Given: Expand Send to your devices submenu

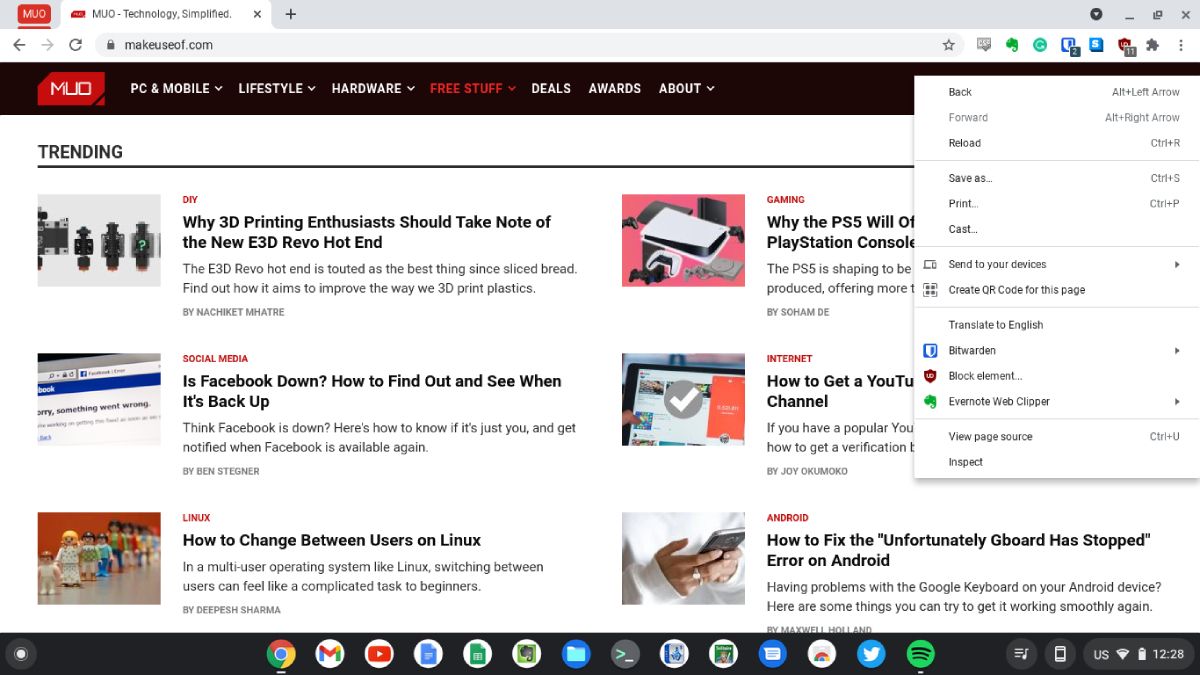Looking at the screenshot, I should [1057, 264].
